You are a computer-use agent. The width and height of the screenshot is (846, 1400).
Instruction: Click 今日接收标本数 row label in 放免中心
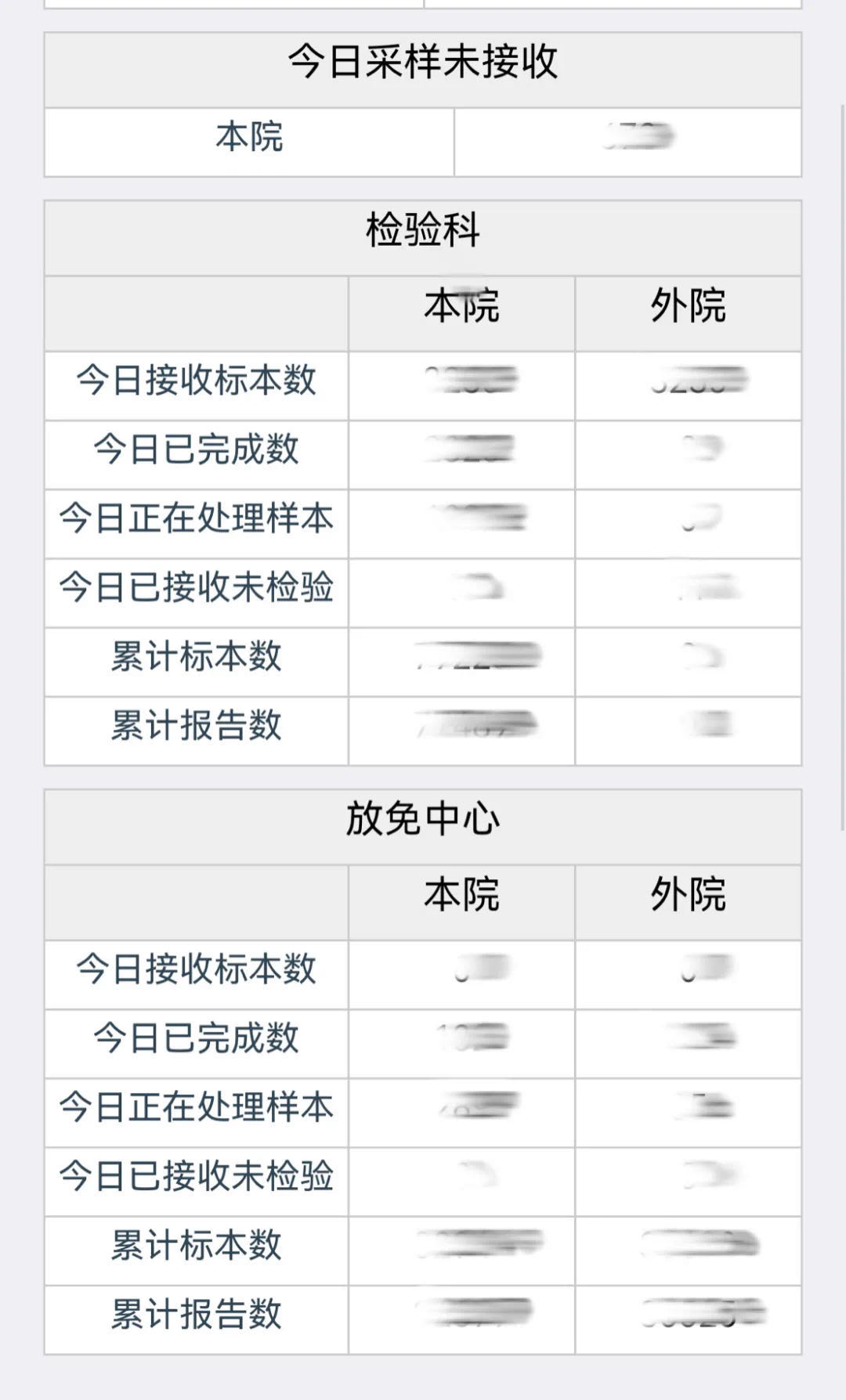196,969
